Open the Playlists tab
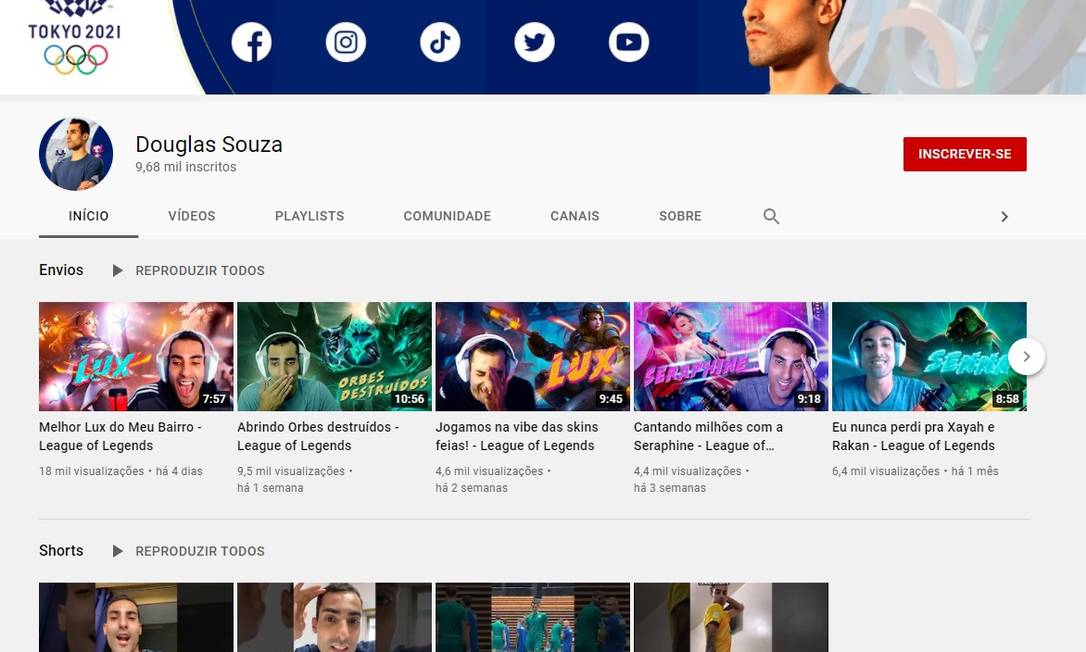Screen dimensions: 1086x652 pyautogui.click(x=309, y=216)
